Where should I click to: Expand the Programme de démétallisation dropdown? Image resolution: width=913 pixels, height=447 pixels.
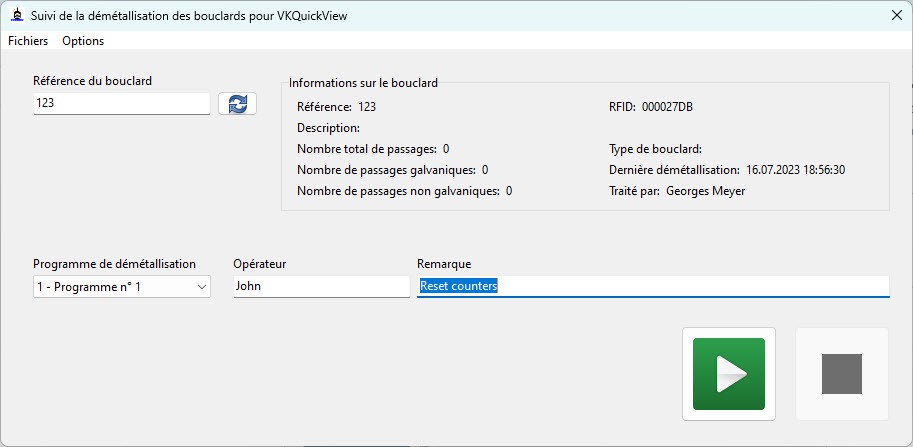point(121,287)
